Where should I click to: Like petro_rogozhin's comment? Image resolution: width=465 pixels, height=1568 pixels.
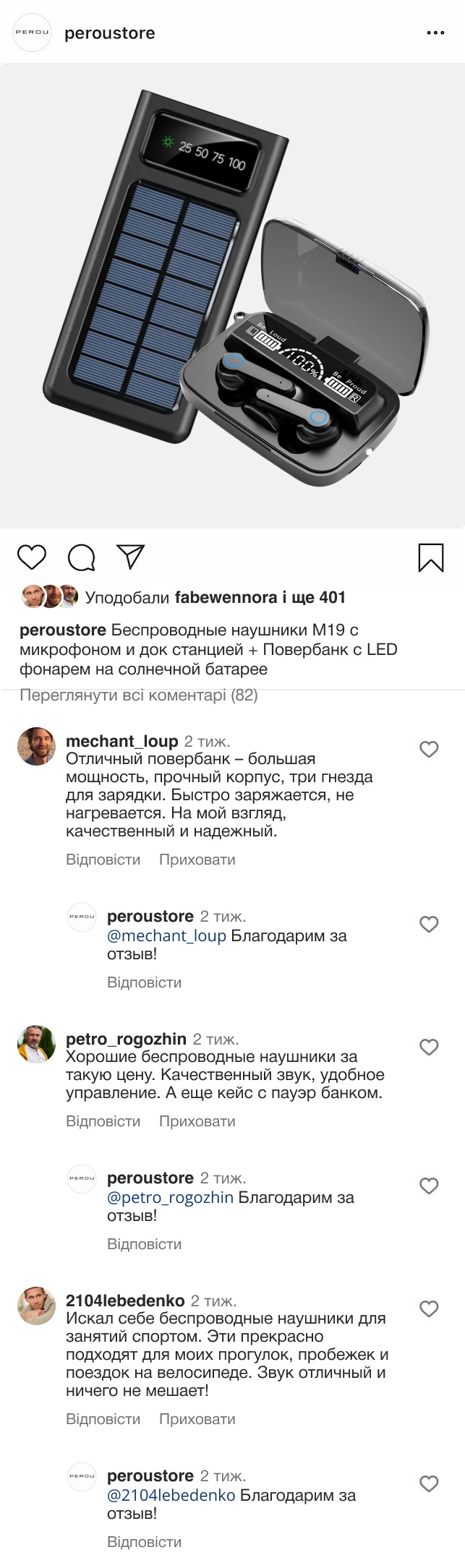429,1047
